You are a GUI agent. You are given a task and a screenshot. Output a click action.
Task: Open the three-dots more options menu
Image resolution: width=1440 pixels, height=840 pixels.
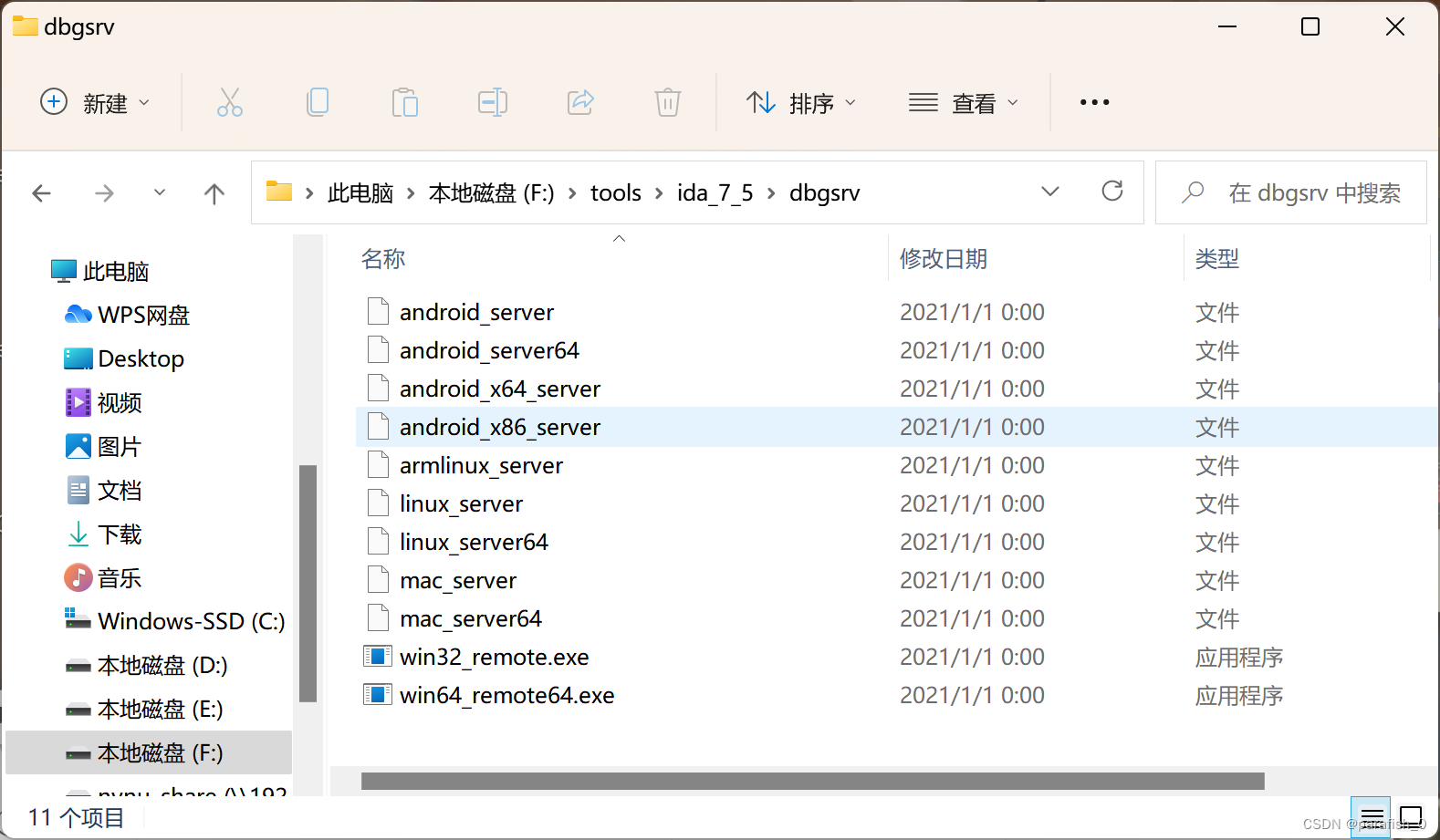pos(1094,102)
